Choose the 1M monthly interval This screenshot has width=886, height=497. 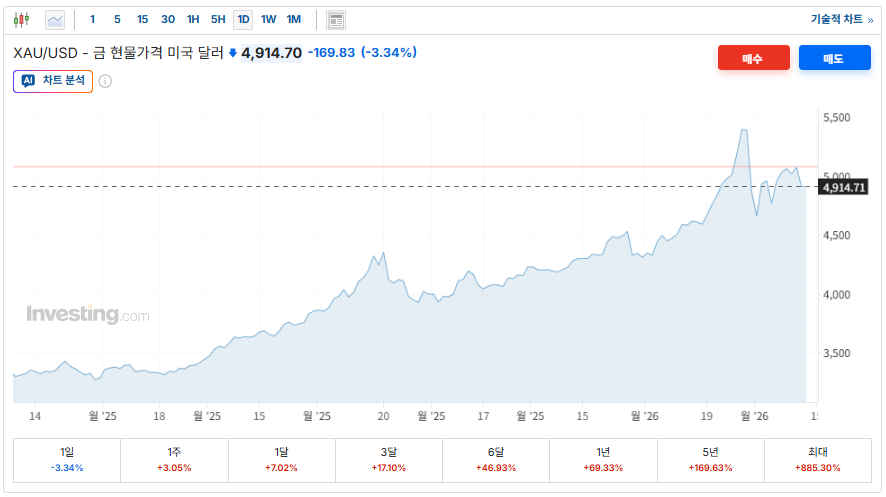coord(293,19)
